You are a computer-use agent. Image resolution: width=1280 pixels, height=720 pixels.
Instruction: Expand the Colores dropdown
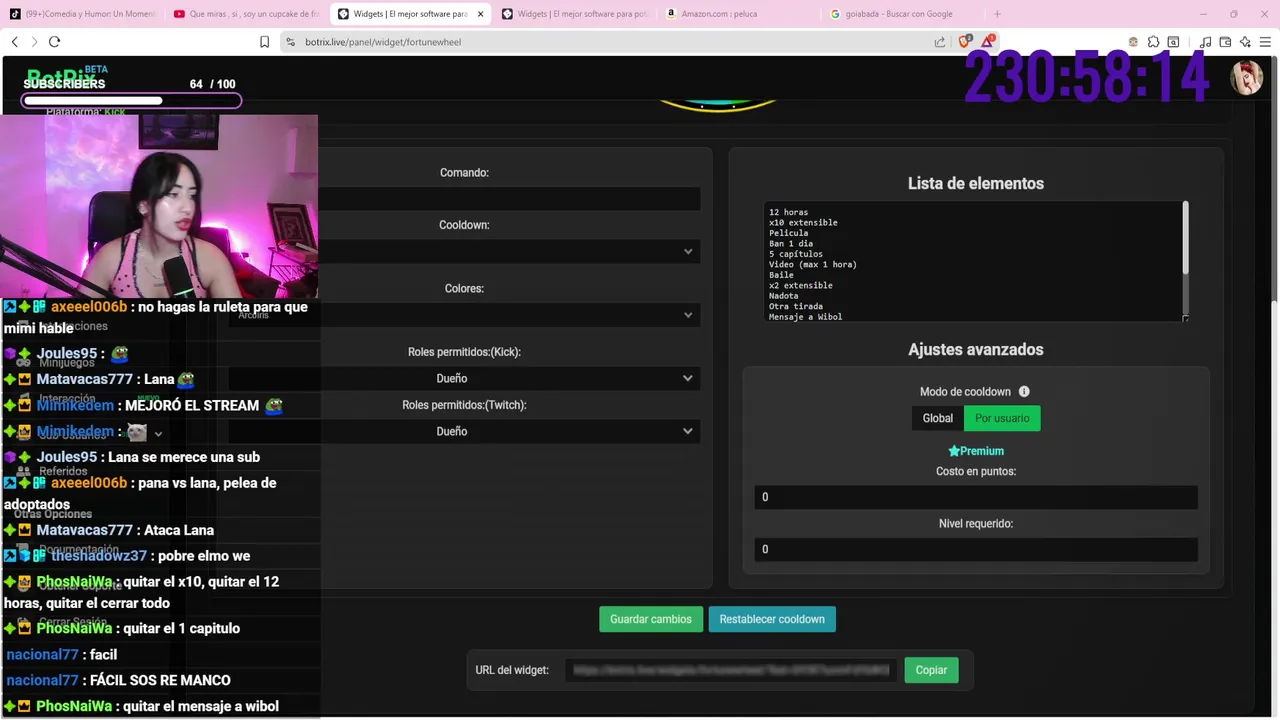(464, 315)
